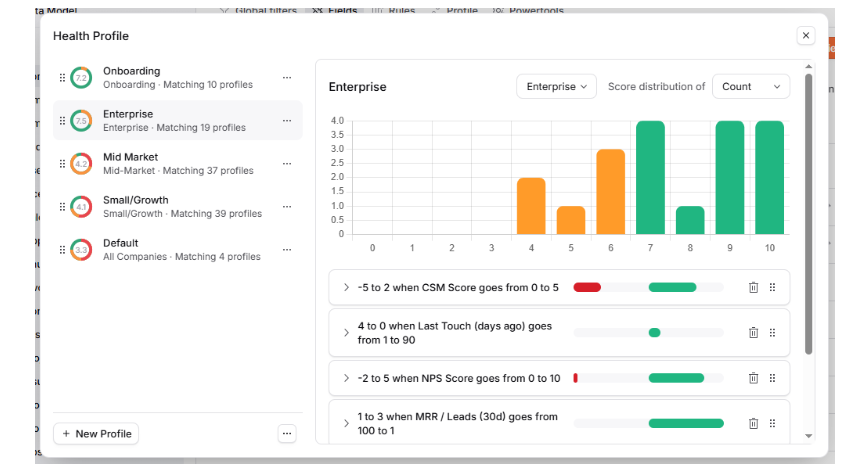Click the orange bar for score 5
The width and height of the screenshot is (862, 471).
click(x=571, y=220)
